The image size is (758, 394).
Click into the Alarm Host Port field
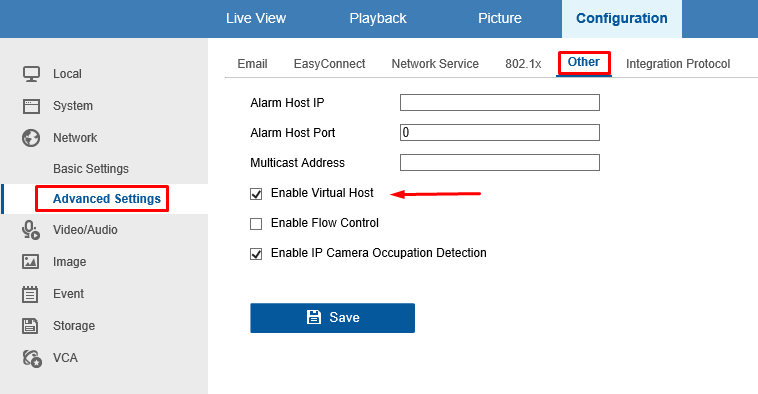pos(500,132)
